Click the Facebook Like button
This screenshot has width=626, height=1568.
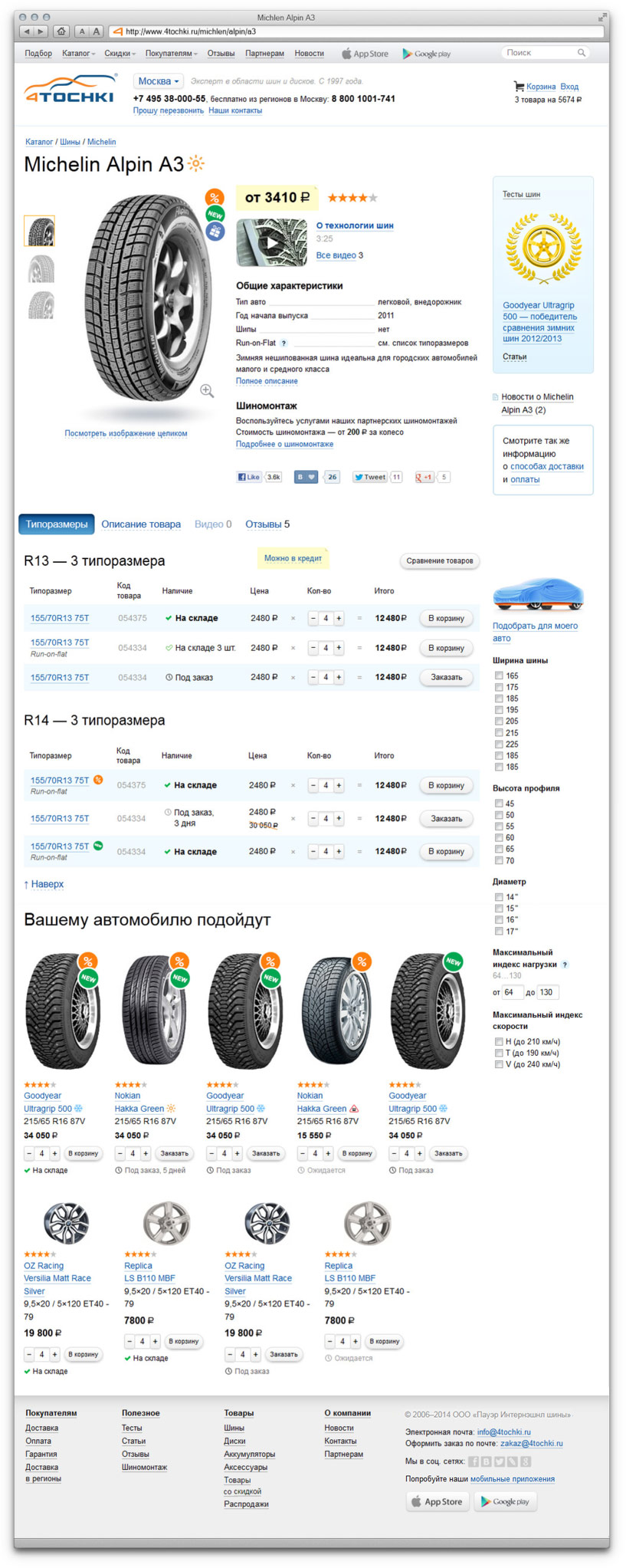pyautogui.click(x=249, y=477)
